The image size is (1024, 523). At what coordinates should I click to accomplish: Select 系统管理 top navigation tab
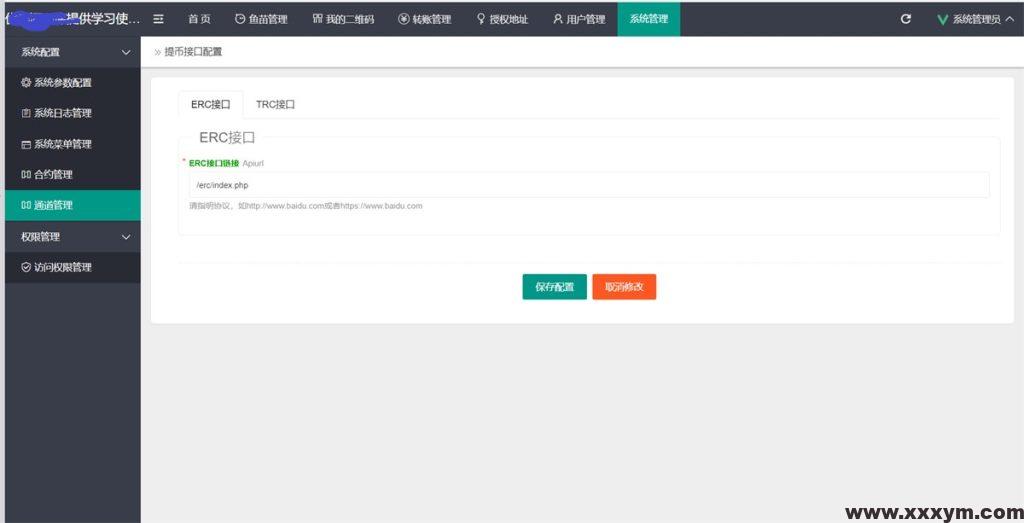pos(648,19)
